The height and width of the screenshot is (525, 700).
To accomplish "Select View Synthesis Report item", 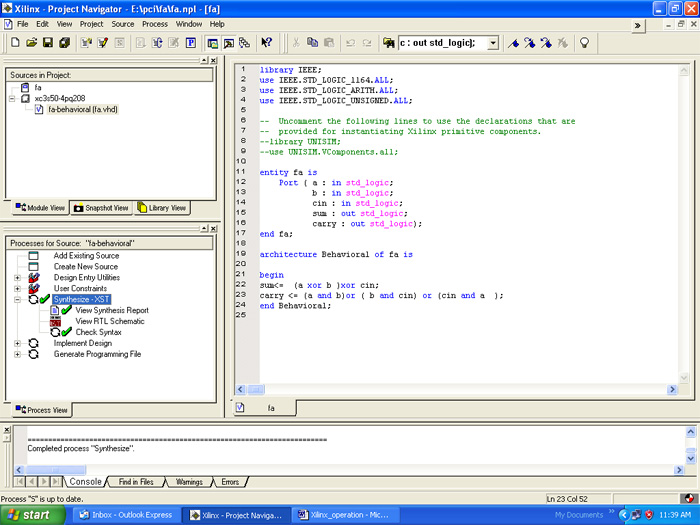I will tap(112, 310).
